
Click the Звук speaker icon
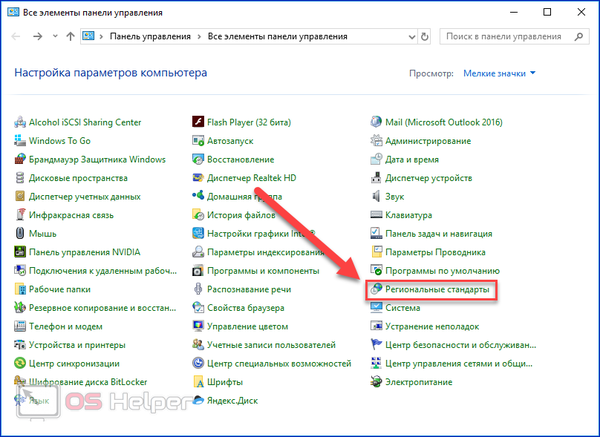click(376, 196)
